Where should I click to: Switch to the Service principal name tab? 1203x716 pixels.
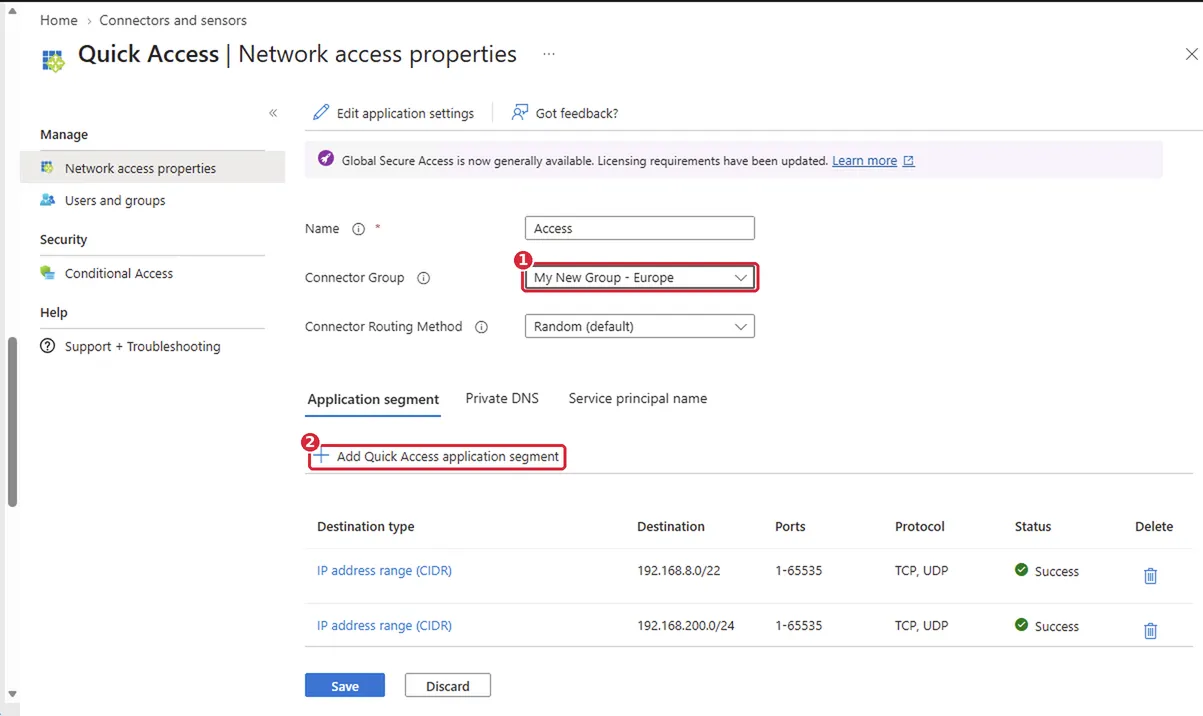pyautogui.click(x=638, y=398)
